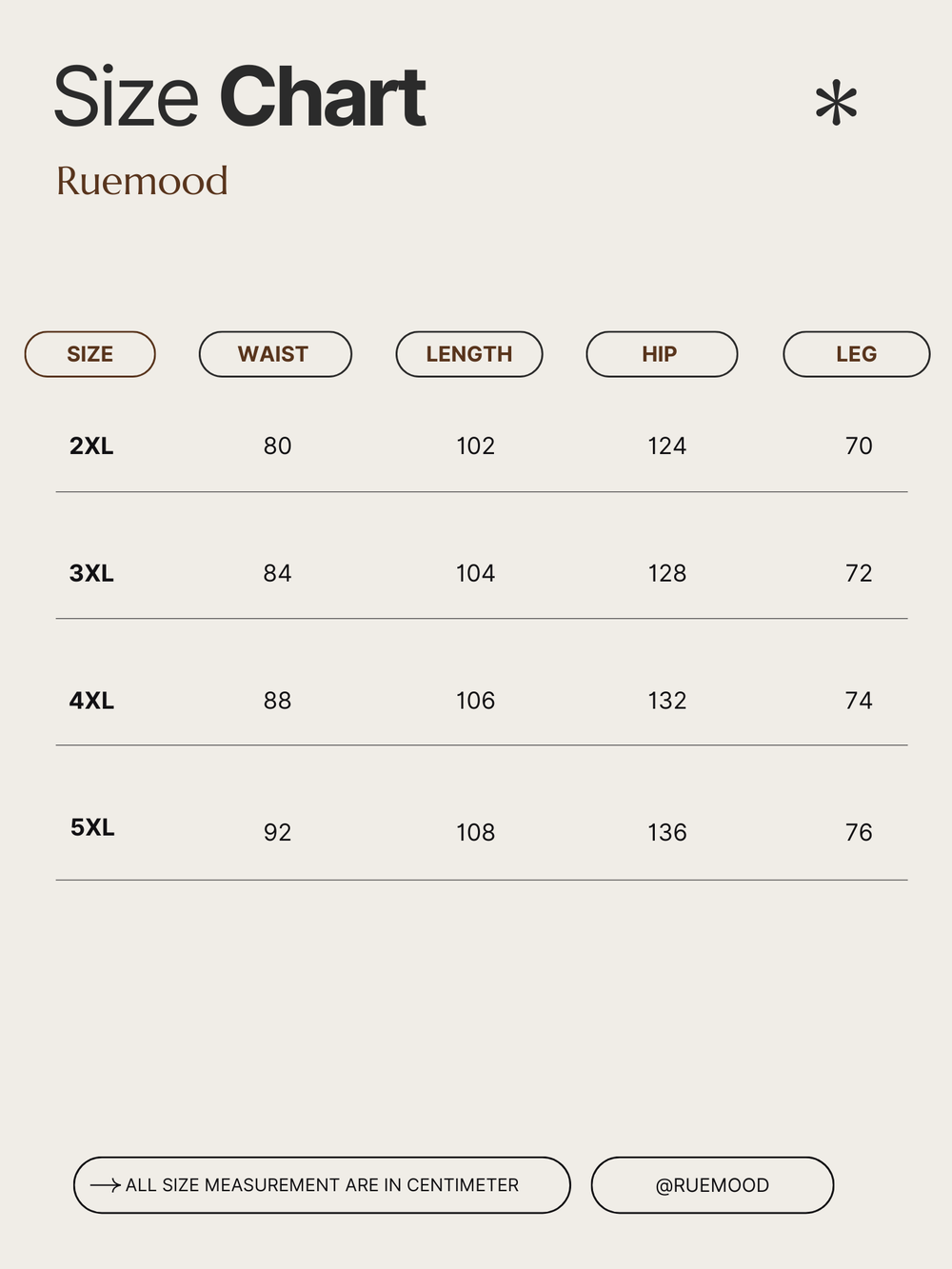The height and width of the screenshot is (1269, 952).
Task: Click the asterisk icon at top right
Action: (836, 104)
